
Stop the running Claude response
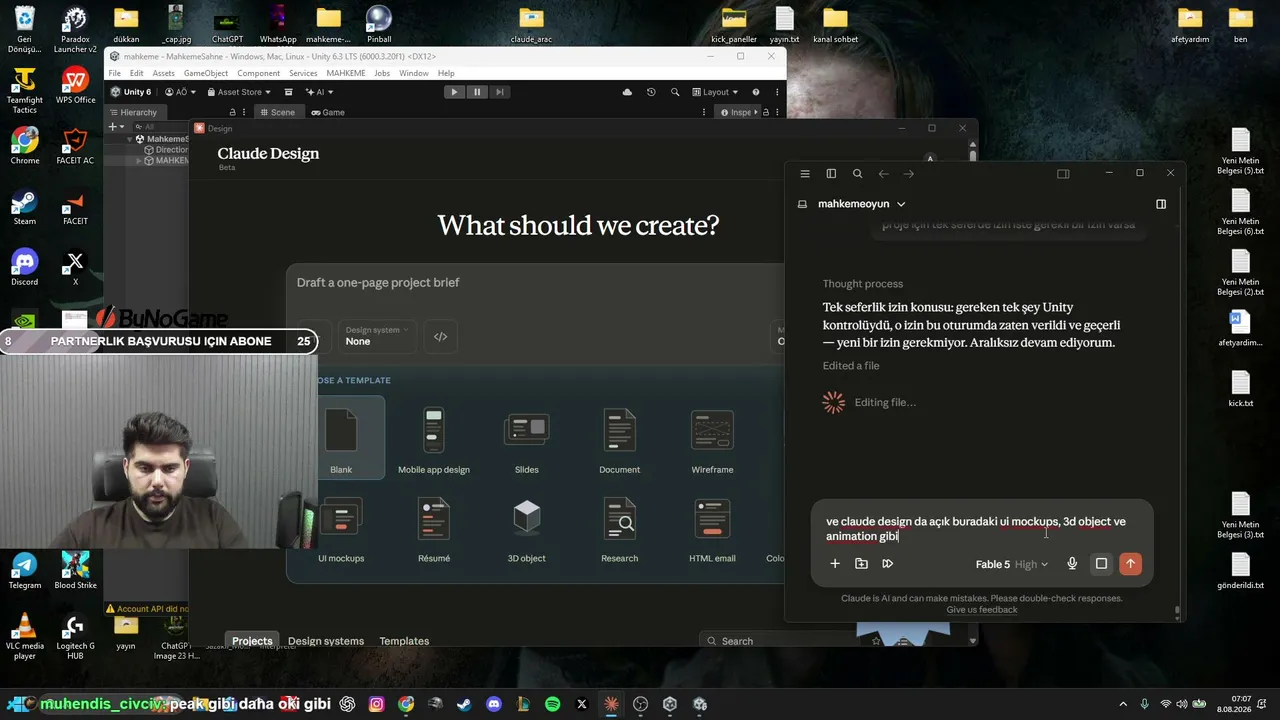pos(1101,564)
